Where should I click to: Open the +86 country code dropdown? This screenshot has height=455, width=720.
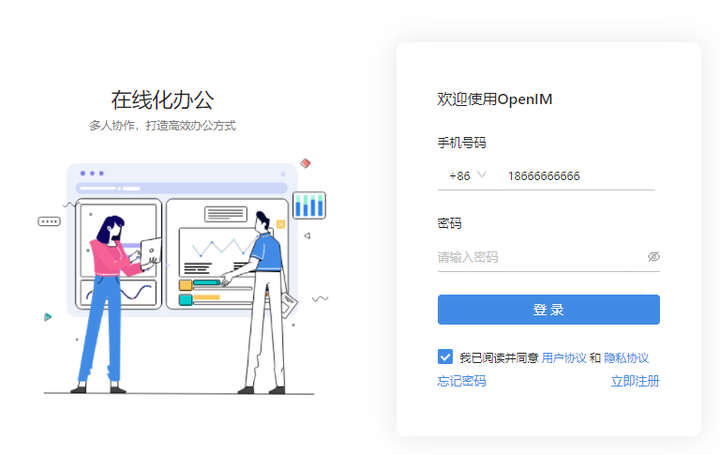click(x=467, y=176)
